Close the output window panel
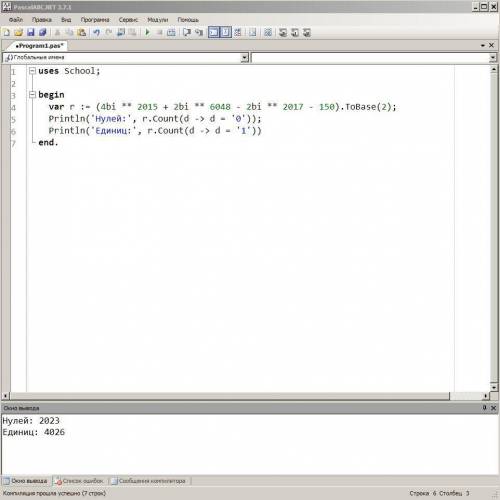500x500 pixels. (494, 408)
